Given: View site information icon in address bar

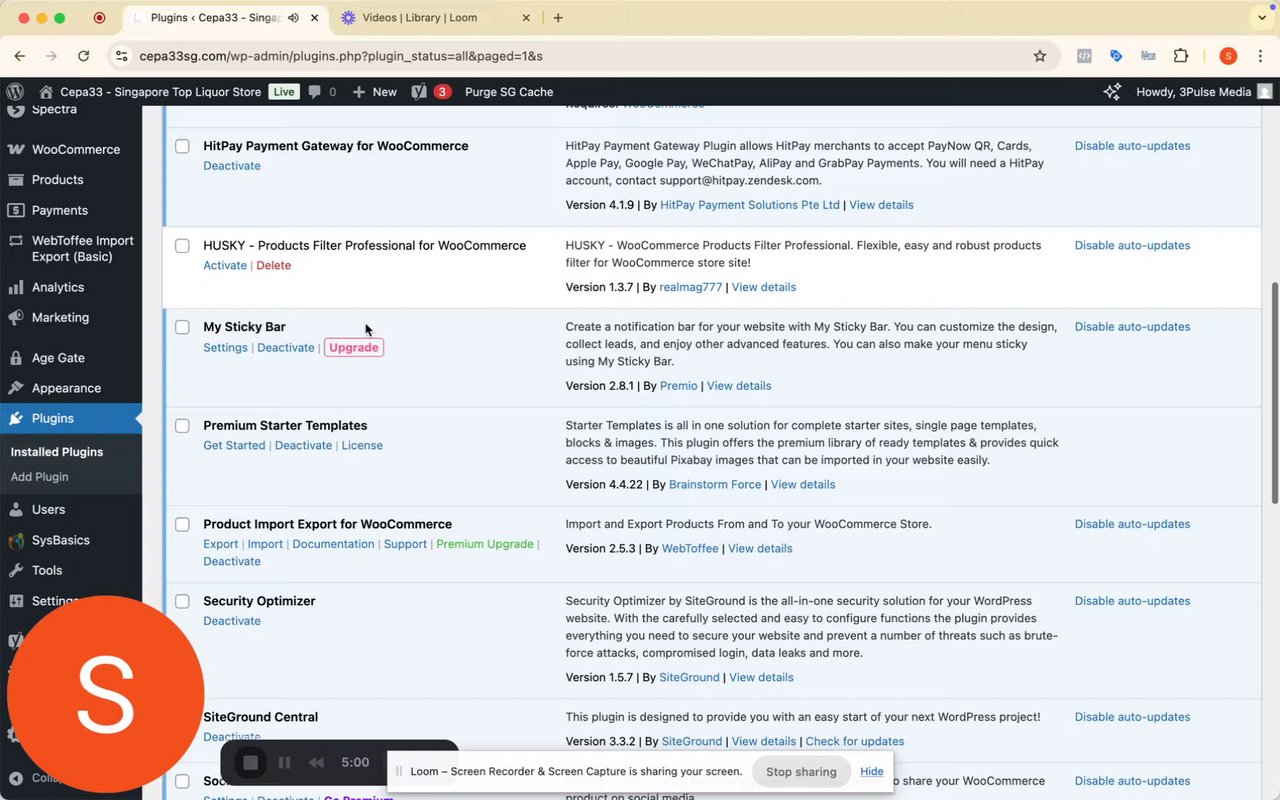Looking at the screenshot, I should coord(121,56).
